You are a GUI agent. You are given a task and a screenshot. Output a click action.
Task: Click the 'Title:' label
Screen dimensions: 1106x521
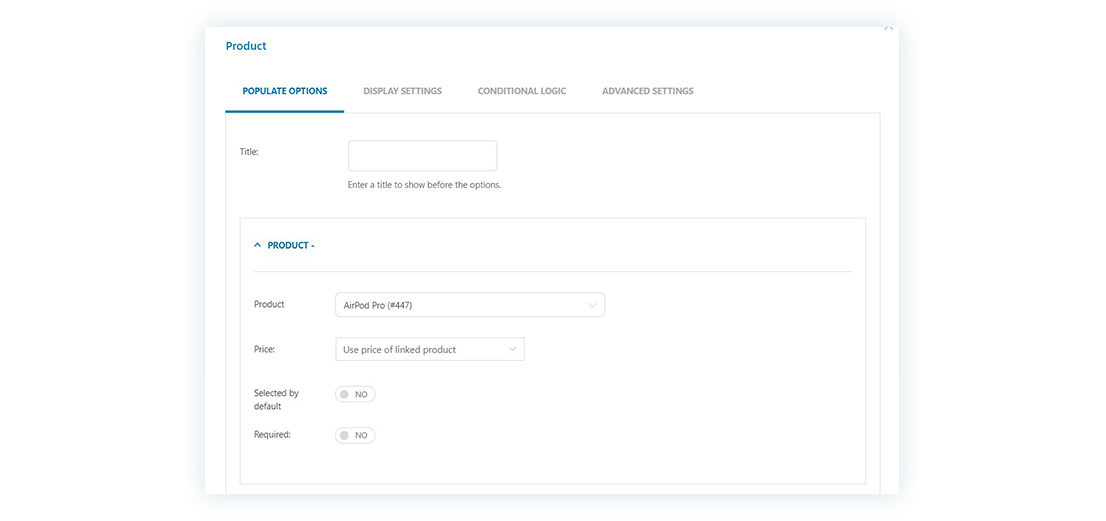pos(250,152)
